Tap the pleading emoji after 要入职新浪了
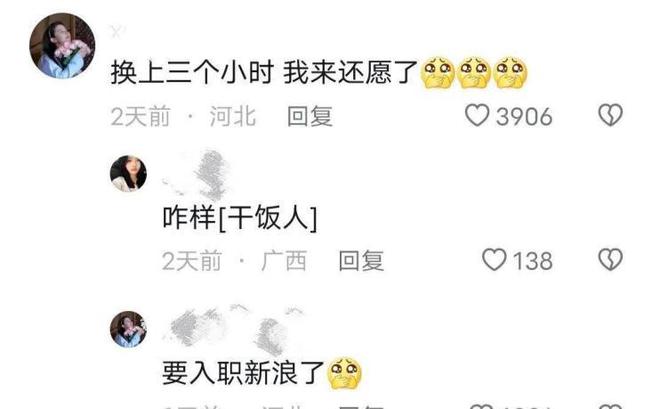This screenshot has width=660, height=409. tap(345, 373)
